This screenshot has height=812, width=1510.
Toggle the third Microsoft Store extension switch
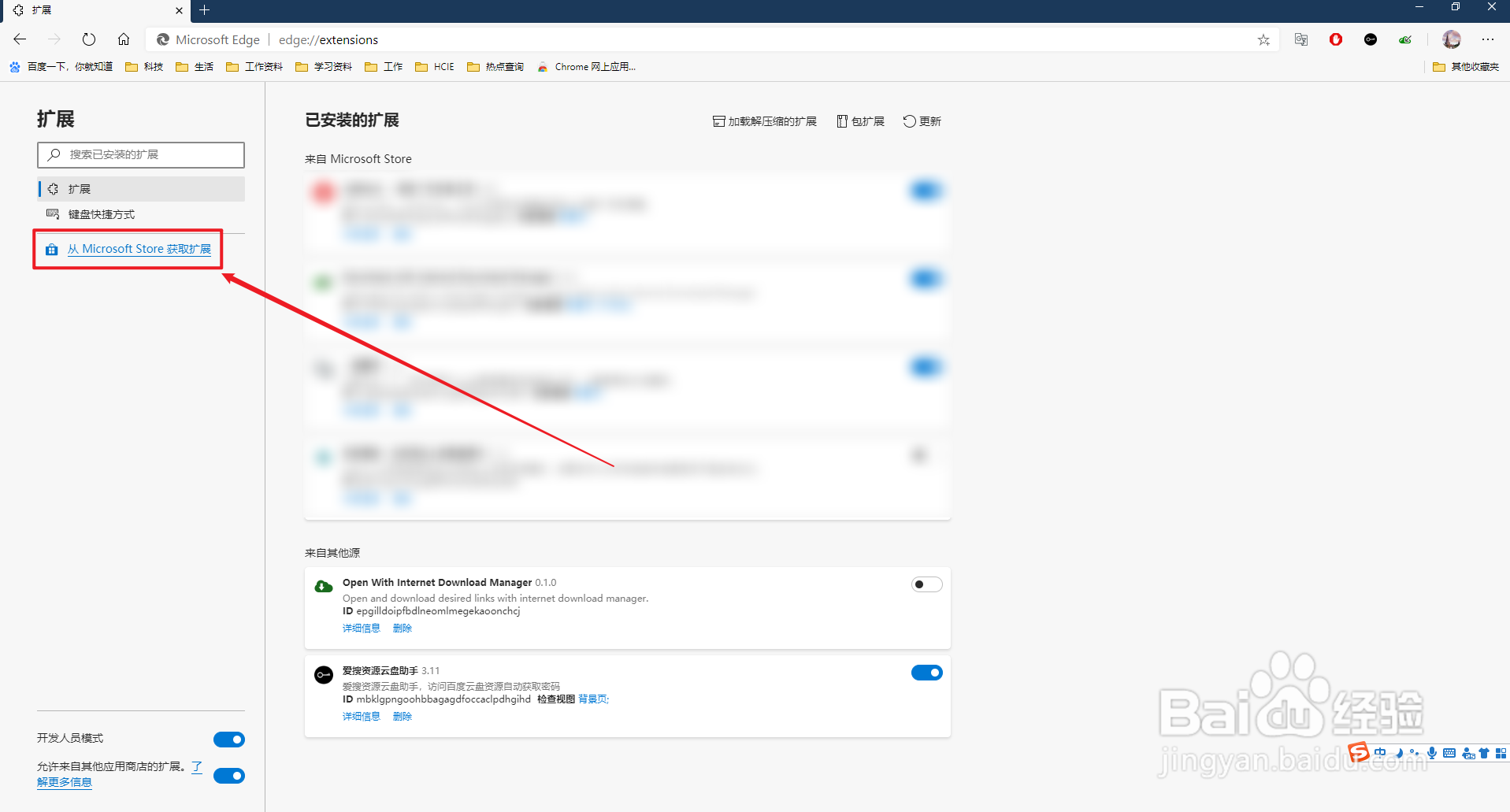tap(926, 367)
